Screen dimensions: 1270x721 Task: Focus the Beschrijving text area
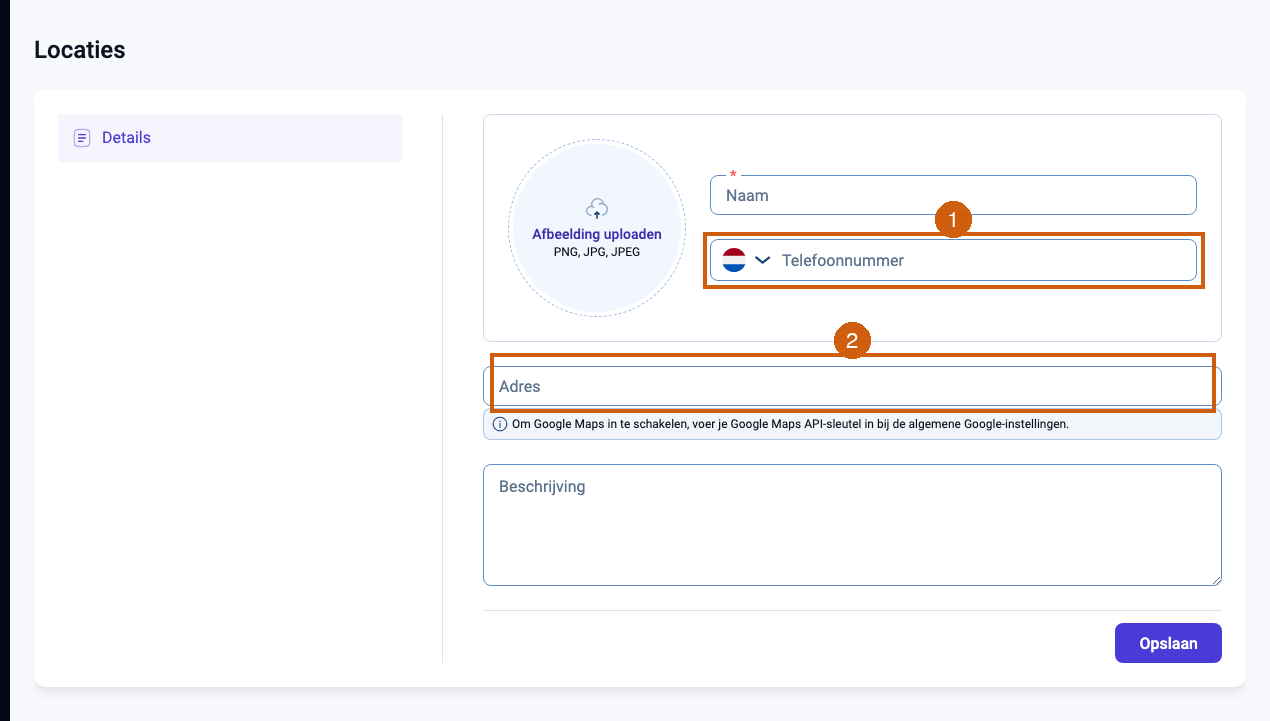(852, 525)
